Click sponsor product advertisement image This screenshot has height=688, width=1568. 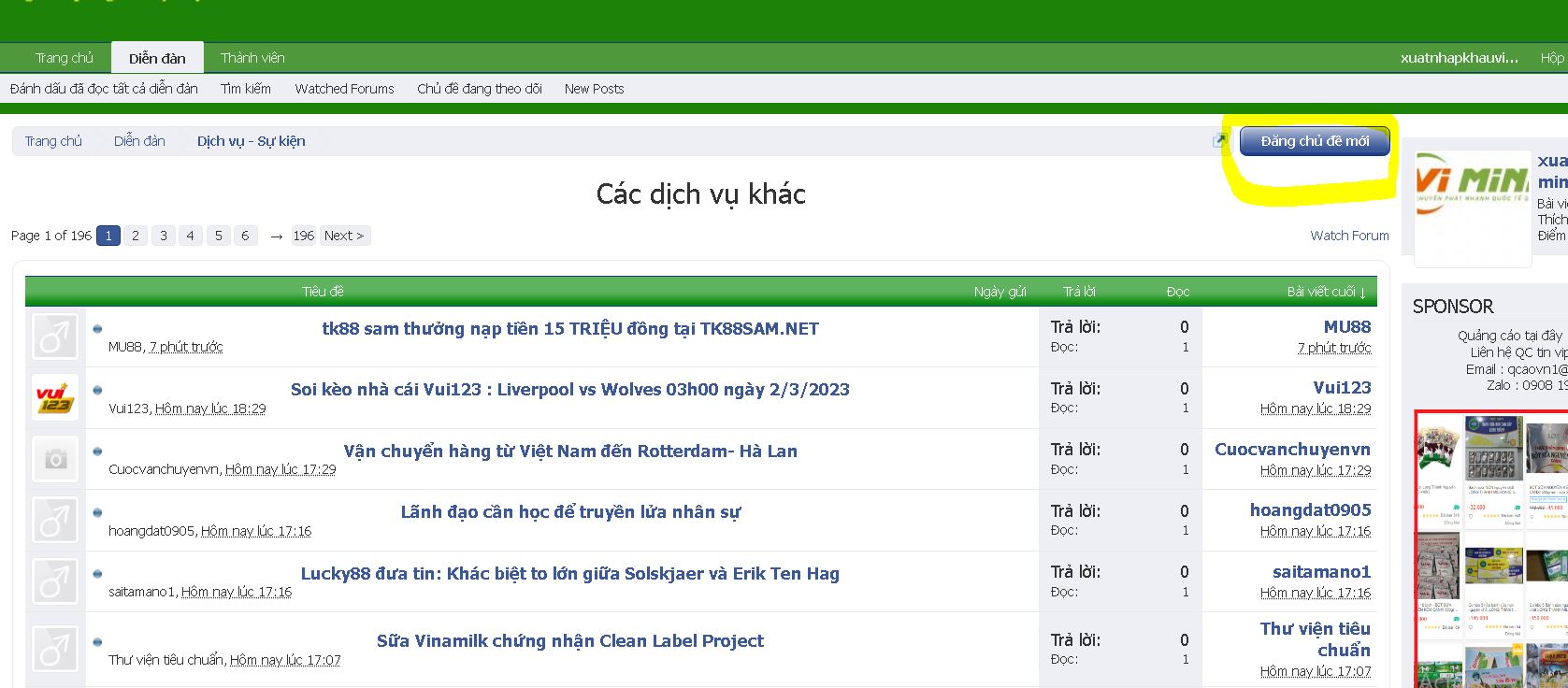1490,552
